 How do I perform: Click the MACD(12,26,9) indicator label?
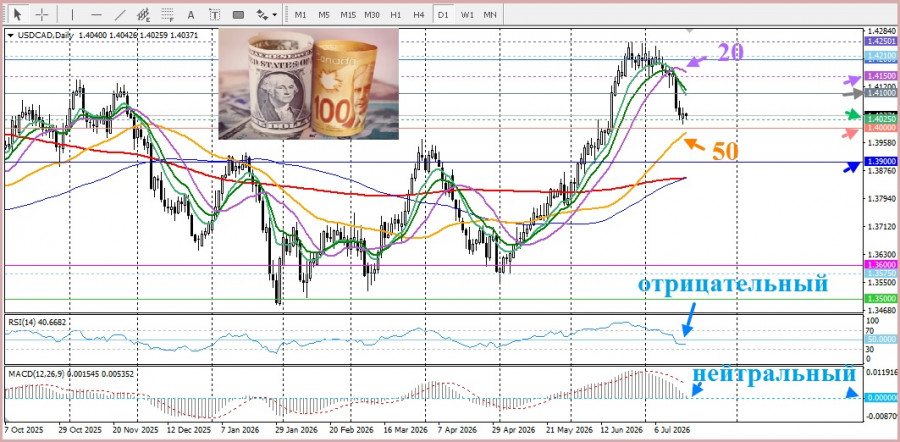[x=71, y=374]
